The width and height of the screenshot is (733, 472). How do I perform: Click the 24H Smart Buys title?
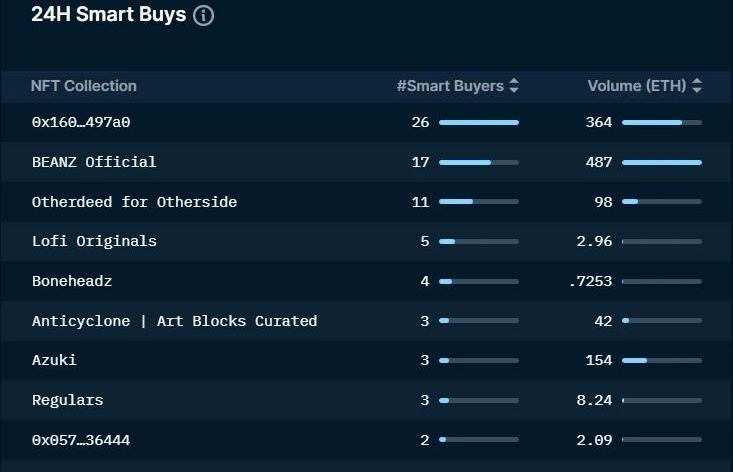pos(108,14)
